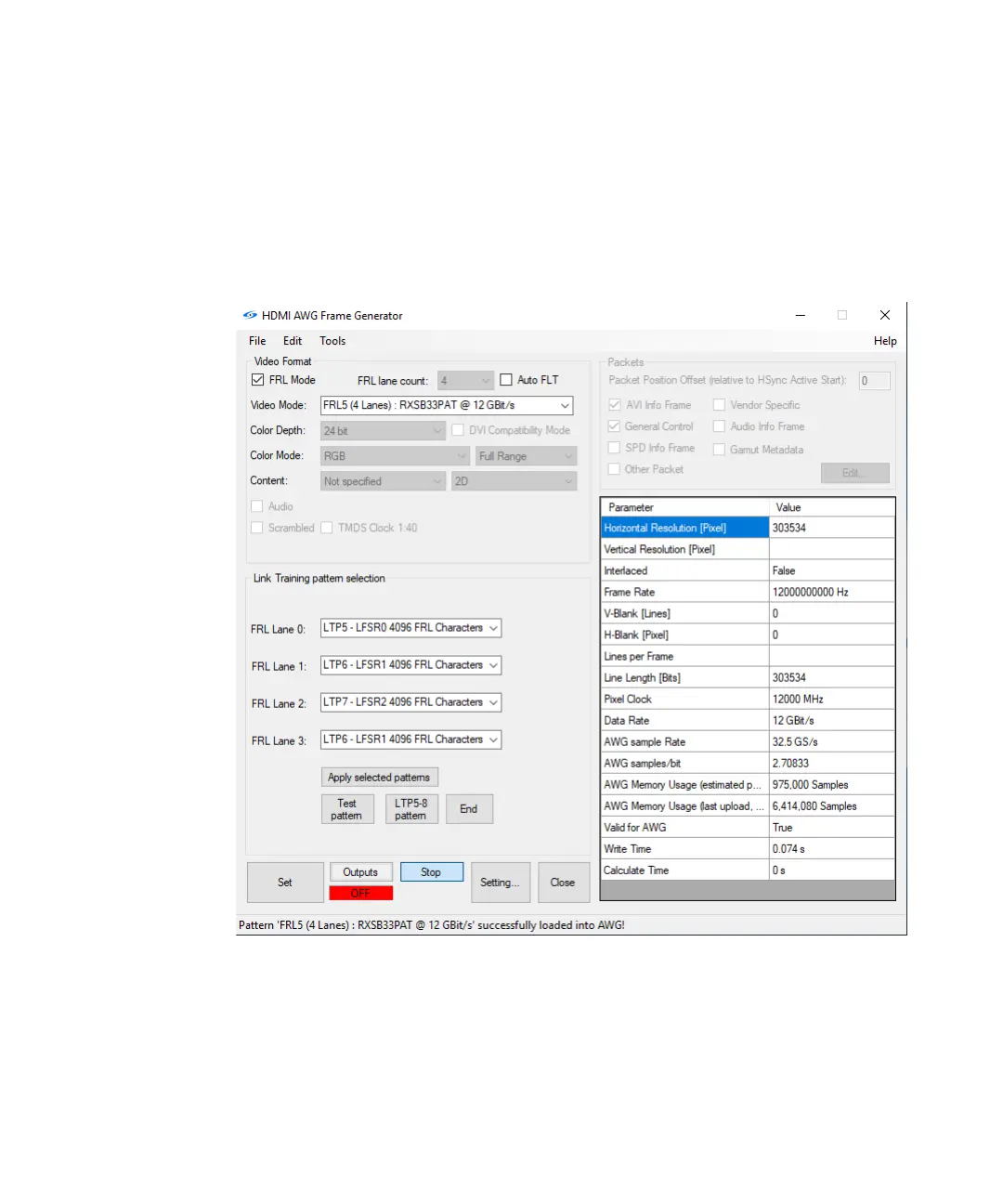Select the Horizontal Resolution [Pixel] row
Screen dimensions: 1003x1204
748,528
